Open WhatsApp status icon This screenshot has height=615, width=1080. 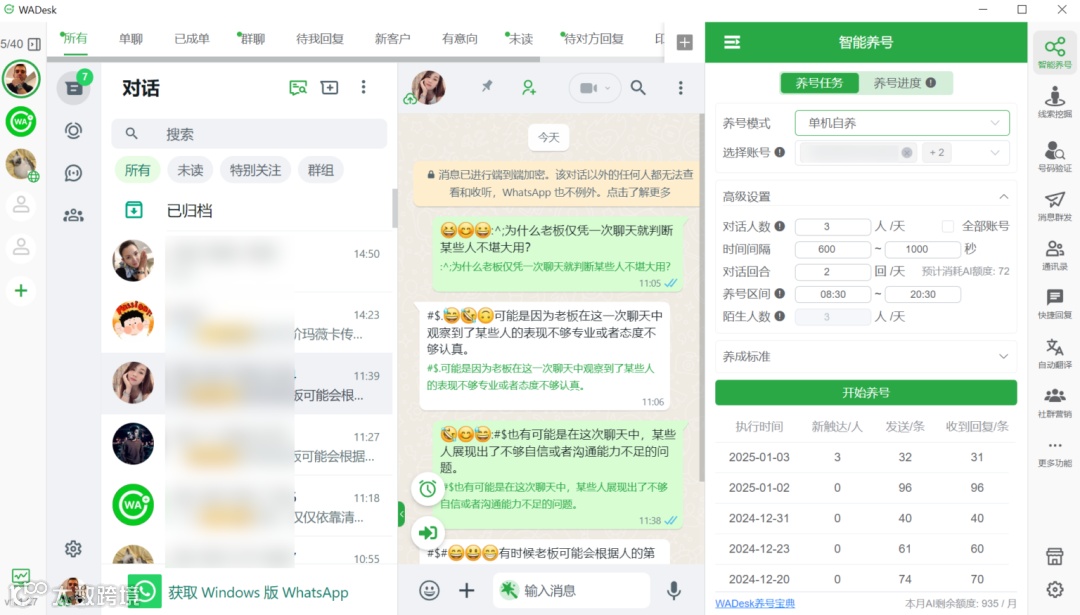coord(73,130)
